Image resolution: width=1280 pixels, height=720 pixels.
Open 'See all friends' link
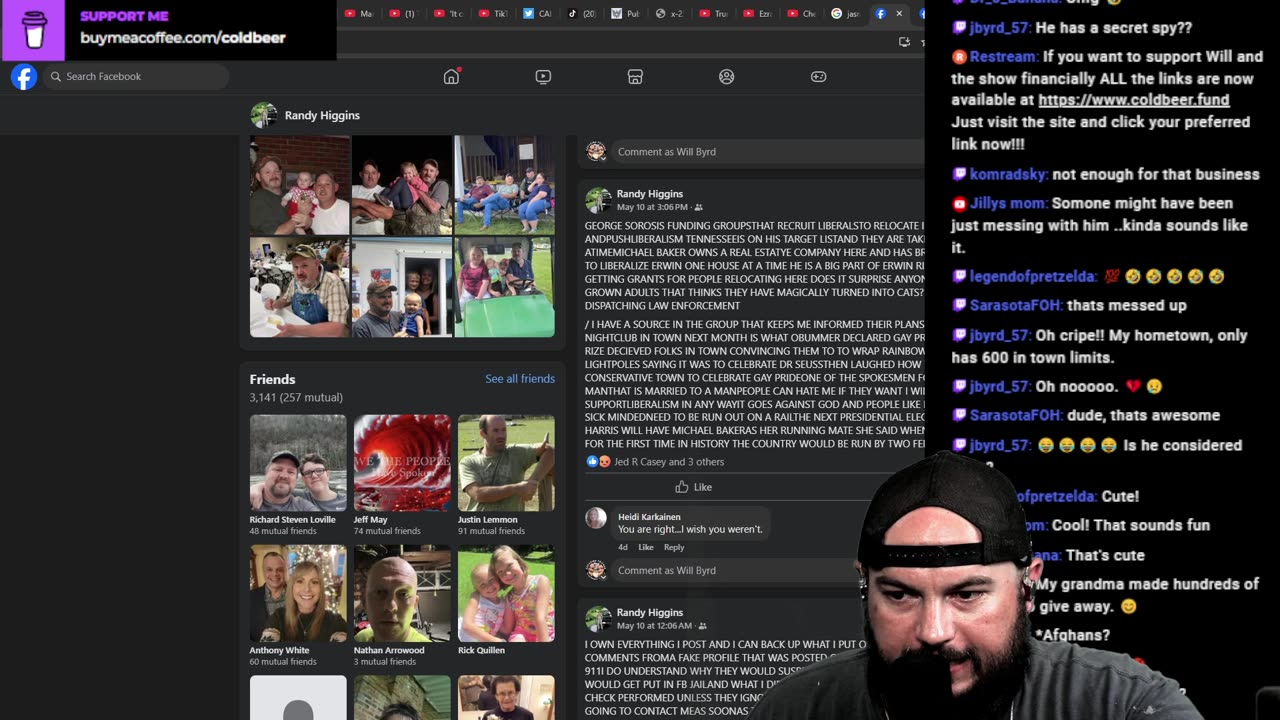(x=520, y=379)
